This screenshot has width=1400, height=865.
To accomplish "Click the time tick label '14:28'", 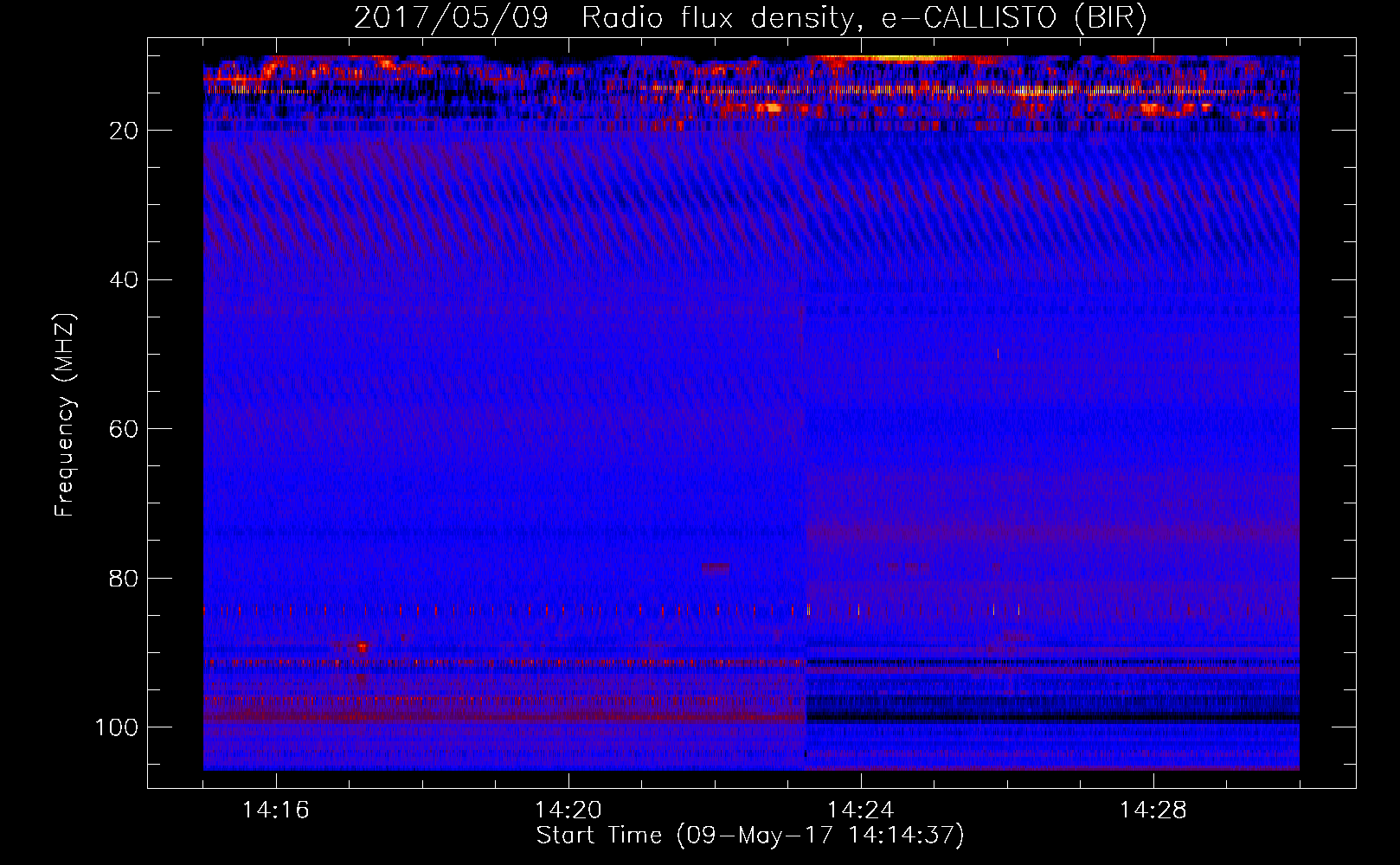I will [1153, 811].
